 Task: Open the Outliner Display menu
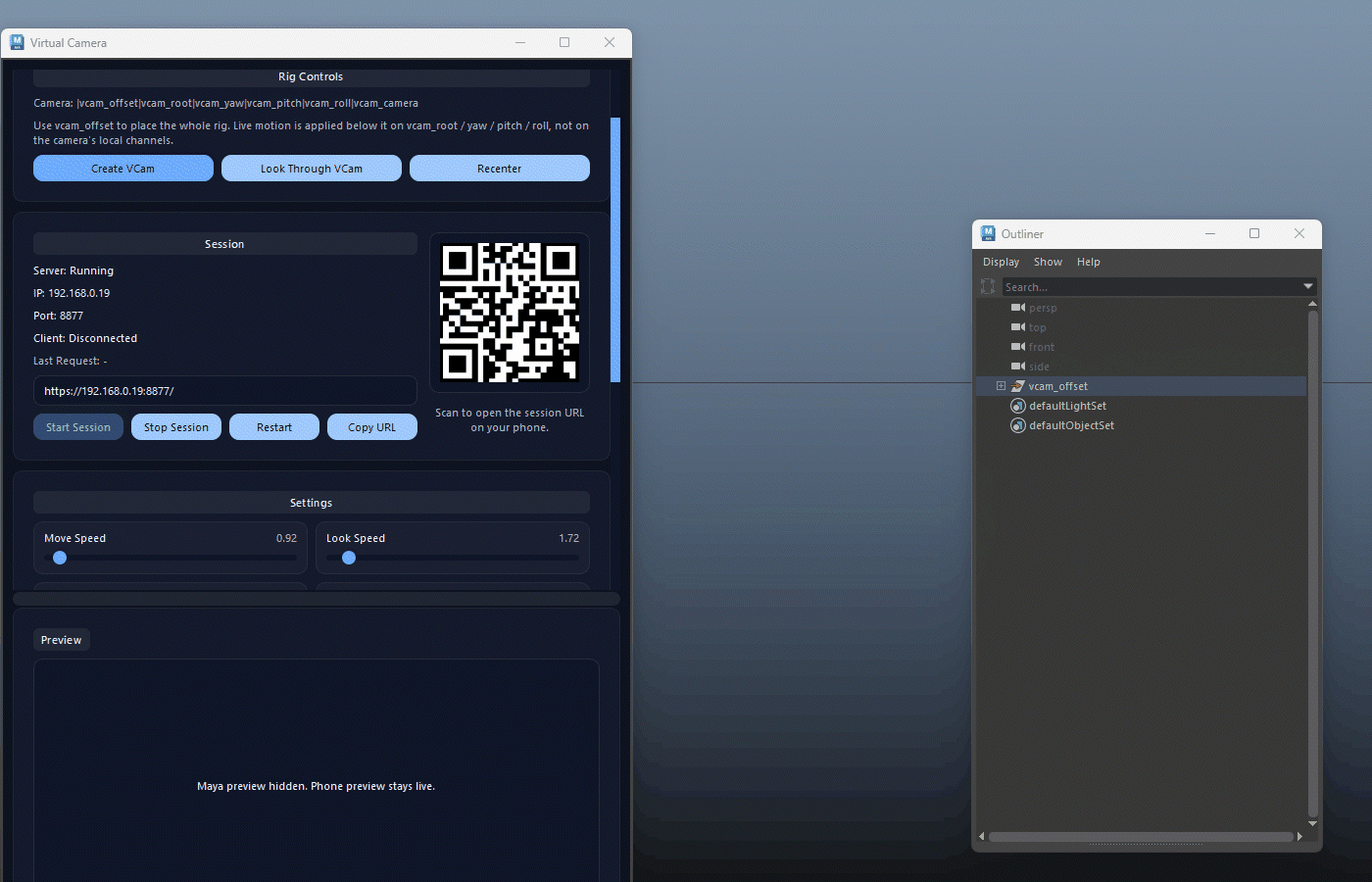pyautogui.click(x=1002, y=262)
